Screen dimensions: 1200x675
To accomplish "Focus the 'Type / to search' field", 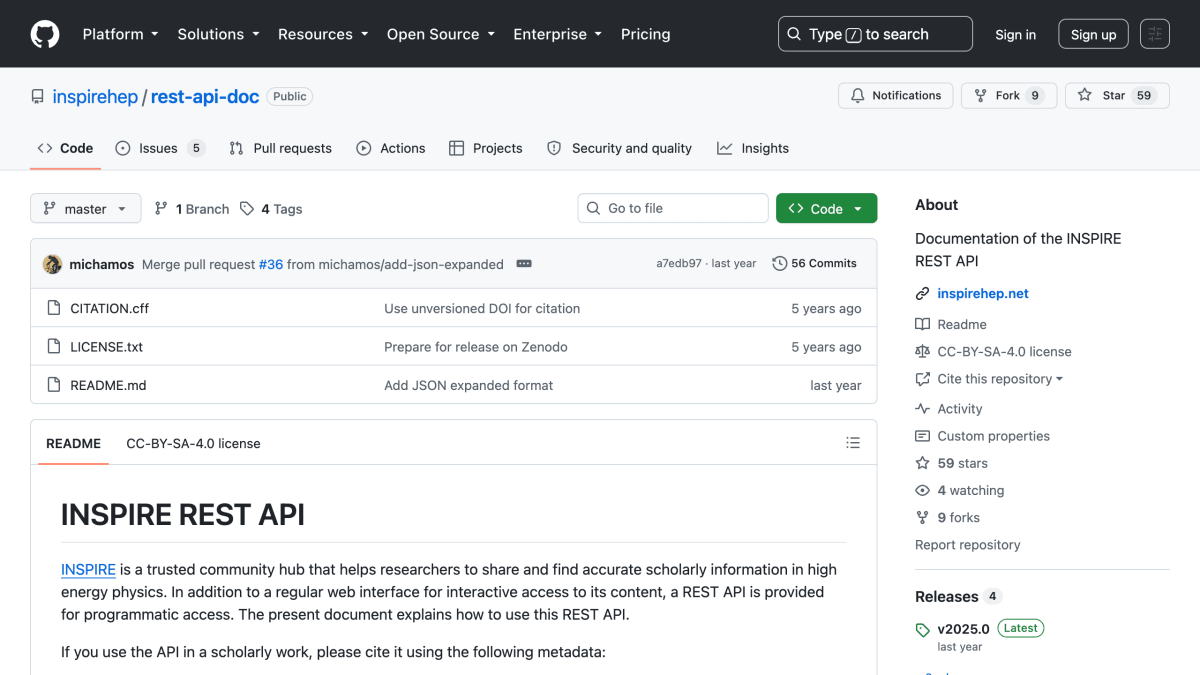I will (x=875, y=34).
